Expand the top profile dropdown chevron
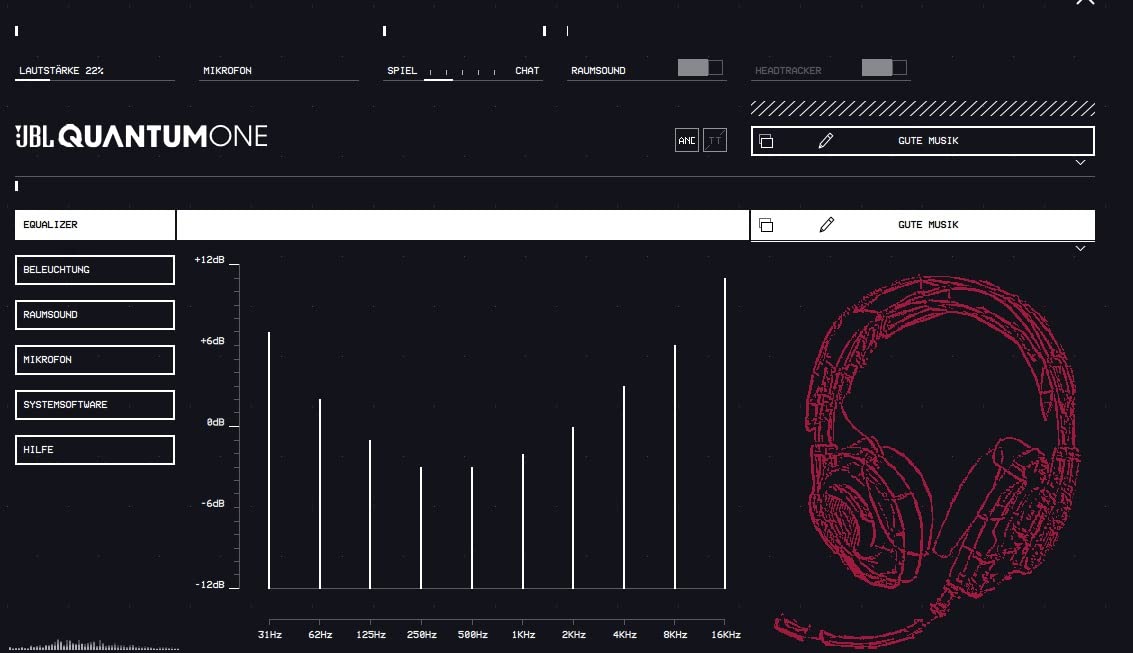This screenshot has height=653, width=1133. (x=1080, y=163)
